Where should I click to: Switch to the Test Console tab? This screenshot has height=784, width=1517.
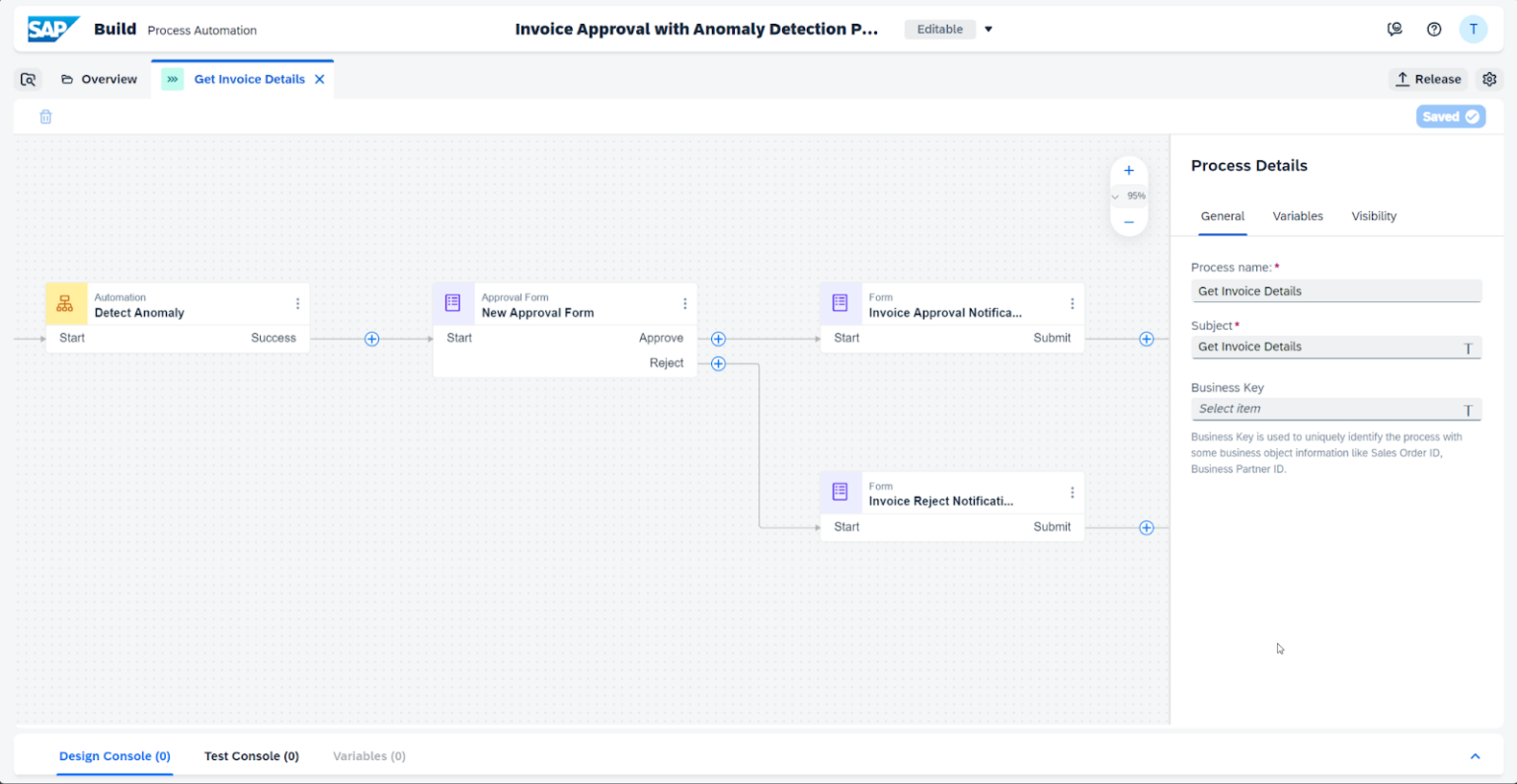point(251,756)
